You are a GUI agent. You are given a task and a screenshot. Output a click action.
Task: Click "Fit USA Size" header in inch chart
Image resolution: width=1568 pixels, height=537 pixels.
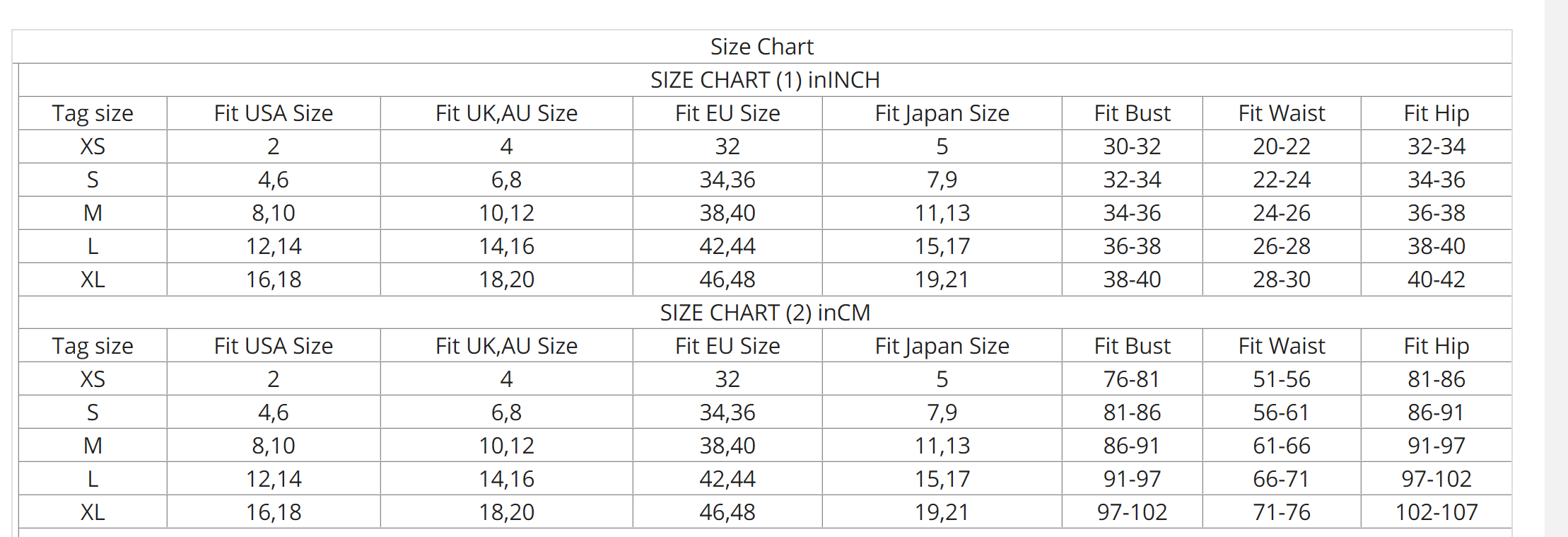point(274,113)
